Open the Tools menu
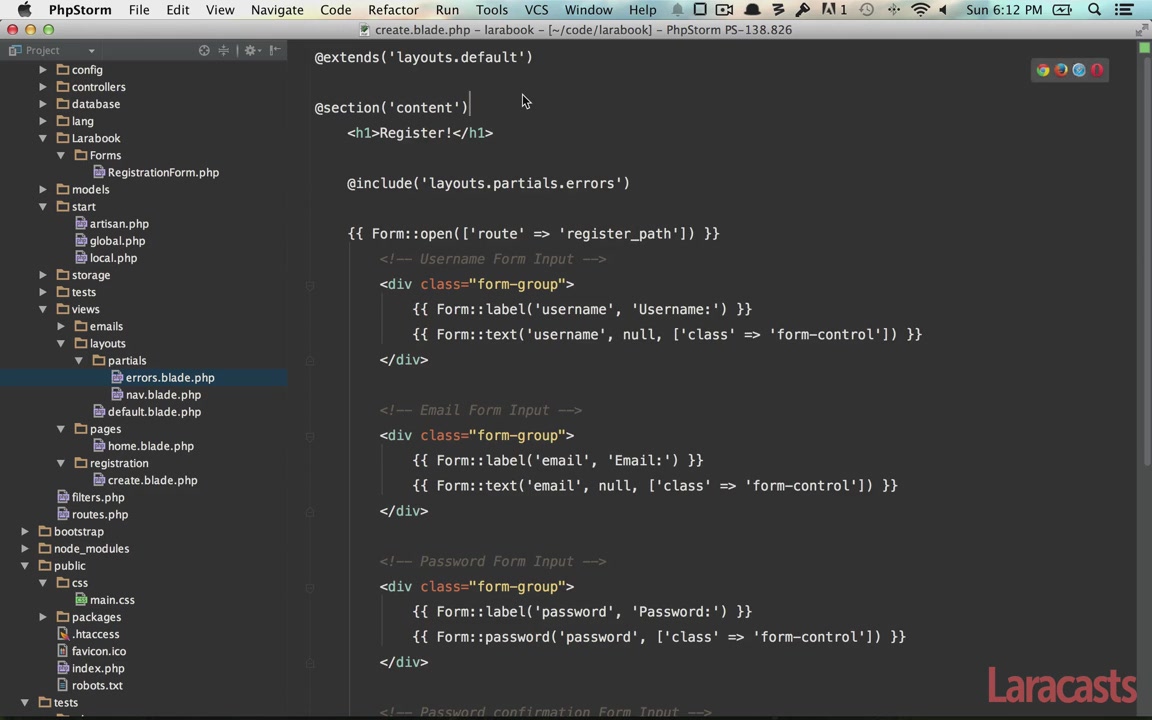Image resolution: width=1152 pixels, height=720 pixels. click(x=492, y=10)
